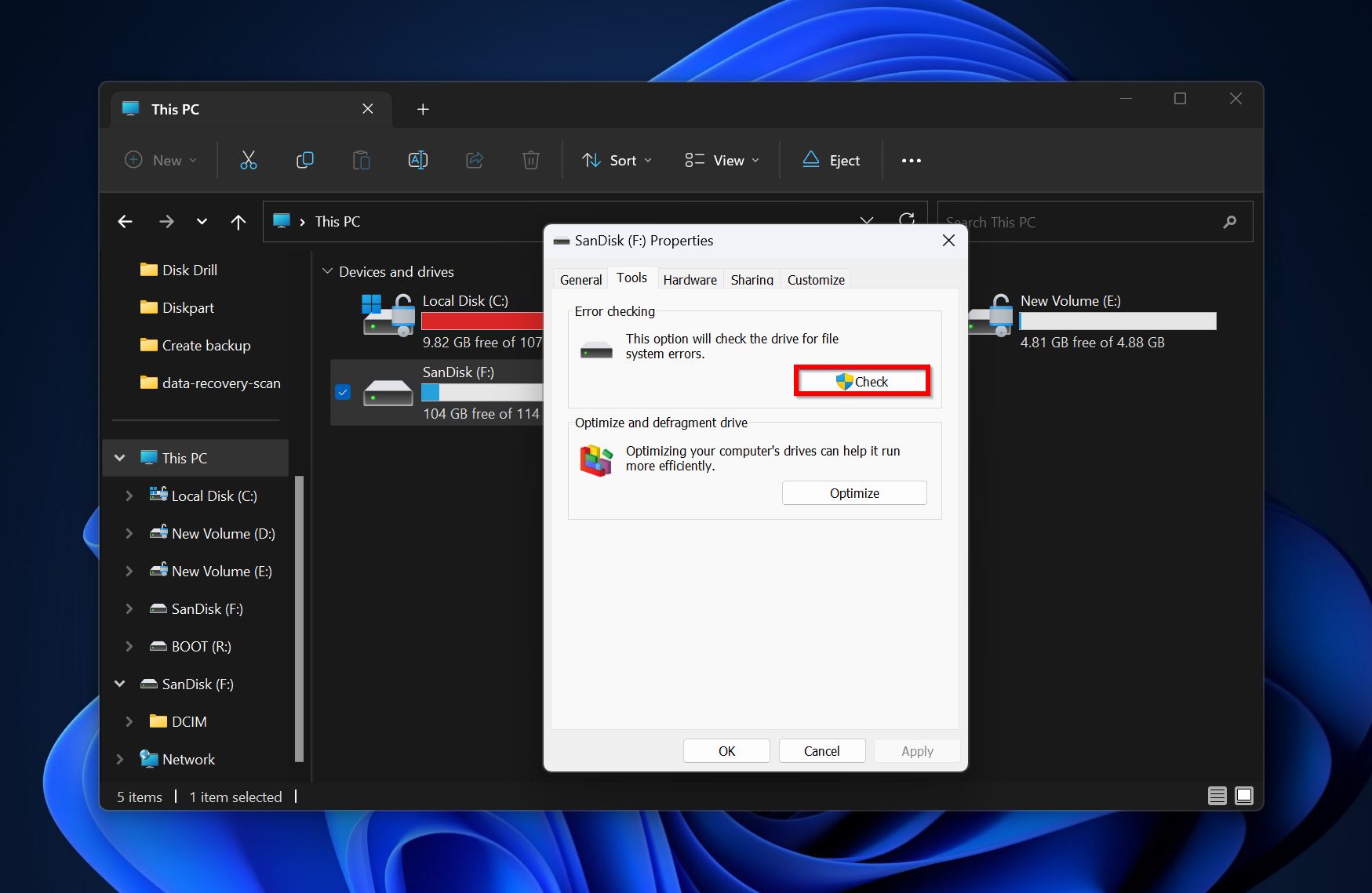Viewport: 1372px width, 893px height.
Task: Open the New dropdown menu
Action: [x=162, y=161]
